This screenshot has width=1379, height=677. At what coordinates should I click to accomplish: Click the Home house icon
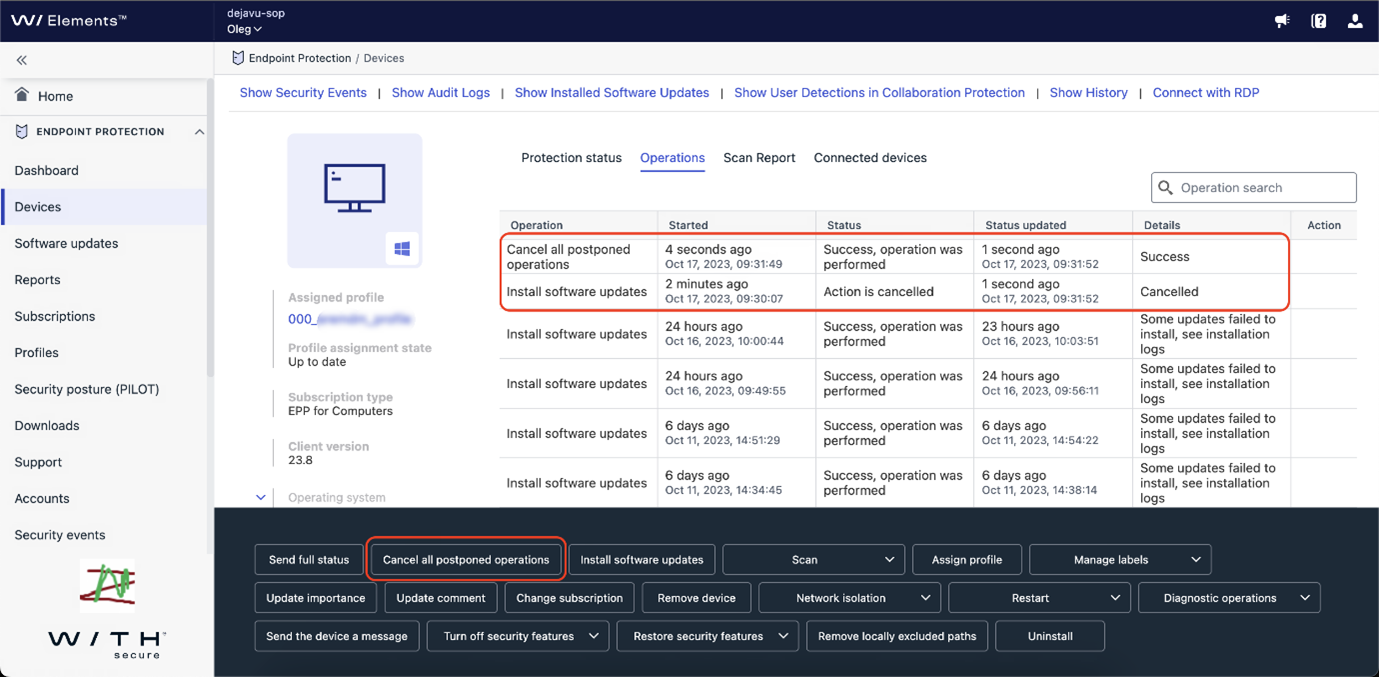22,95
